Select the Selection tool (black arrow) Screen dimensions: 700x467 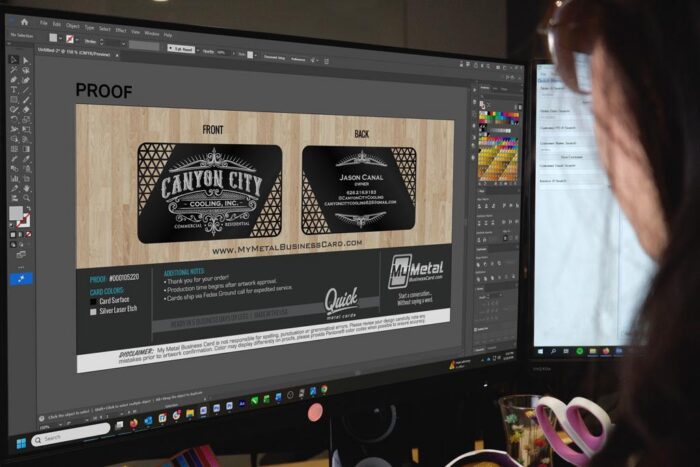[14, 59]
